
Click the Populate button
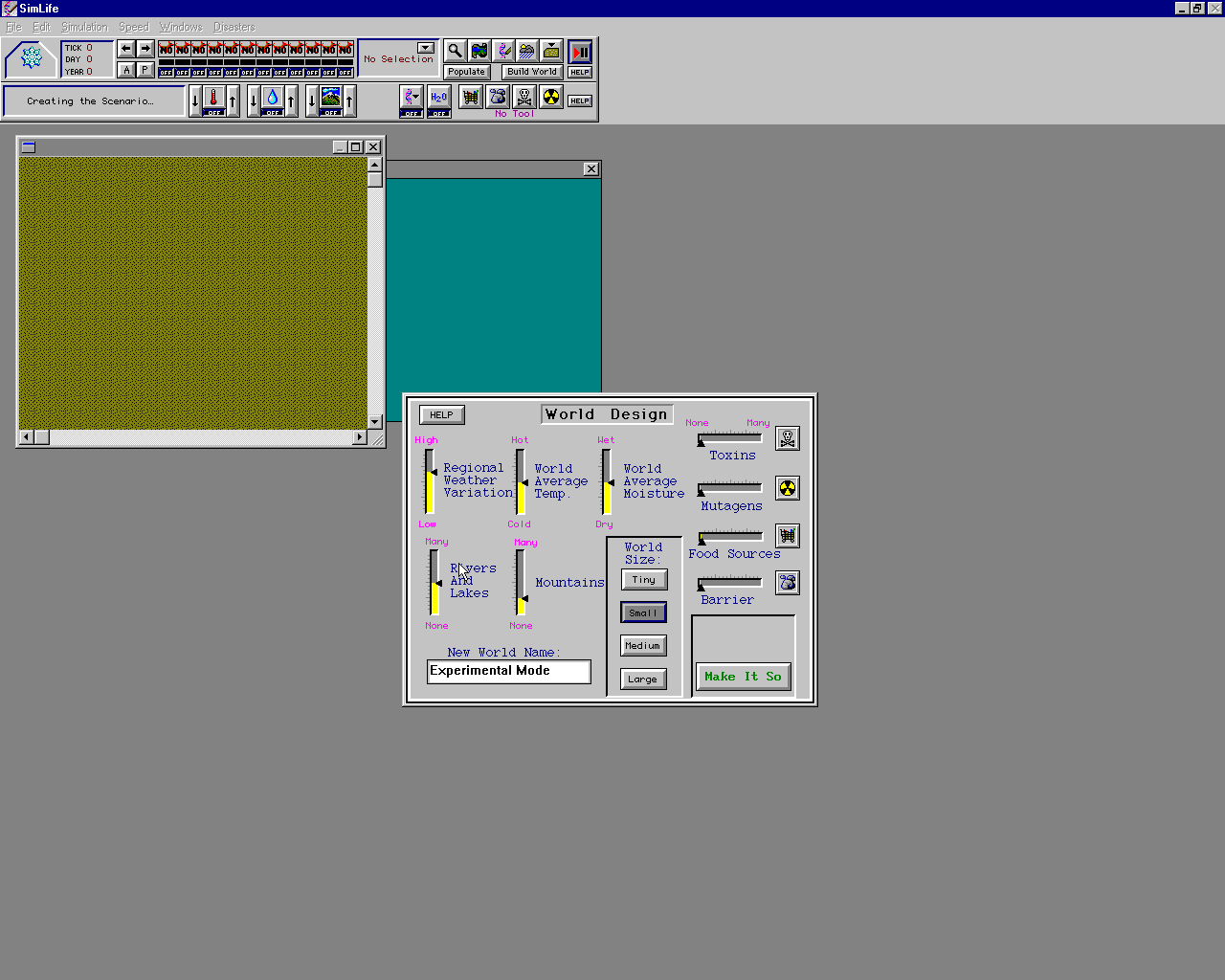coord(466,72)
